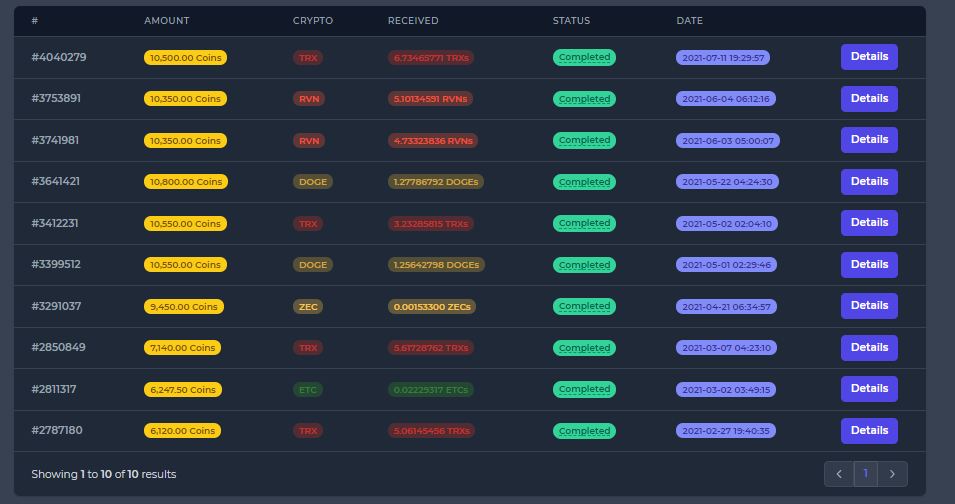Screen dimensions: 955x504
Task: Click the 7,140.00 Coins amount badge
Action: pyautogui.click(x=183, y=348)
